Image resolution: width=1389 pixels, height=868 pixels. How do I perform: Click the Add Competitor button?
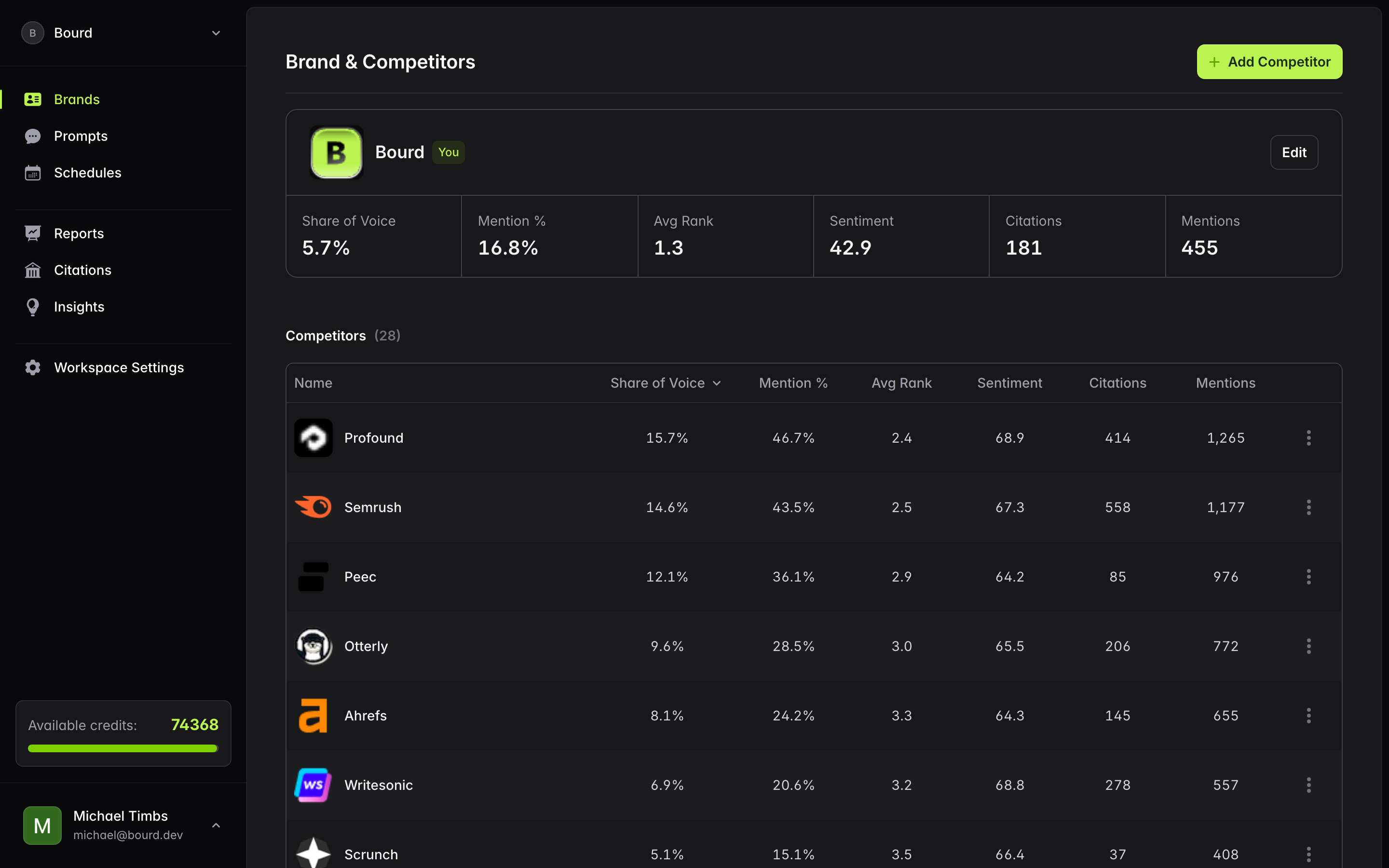click(1269, 62)
